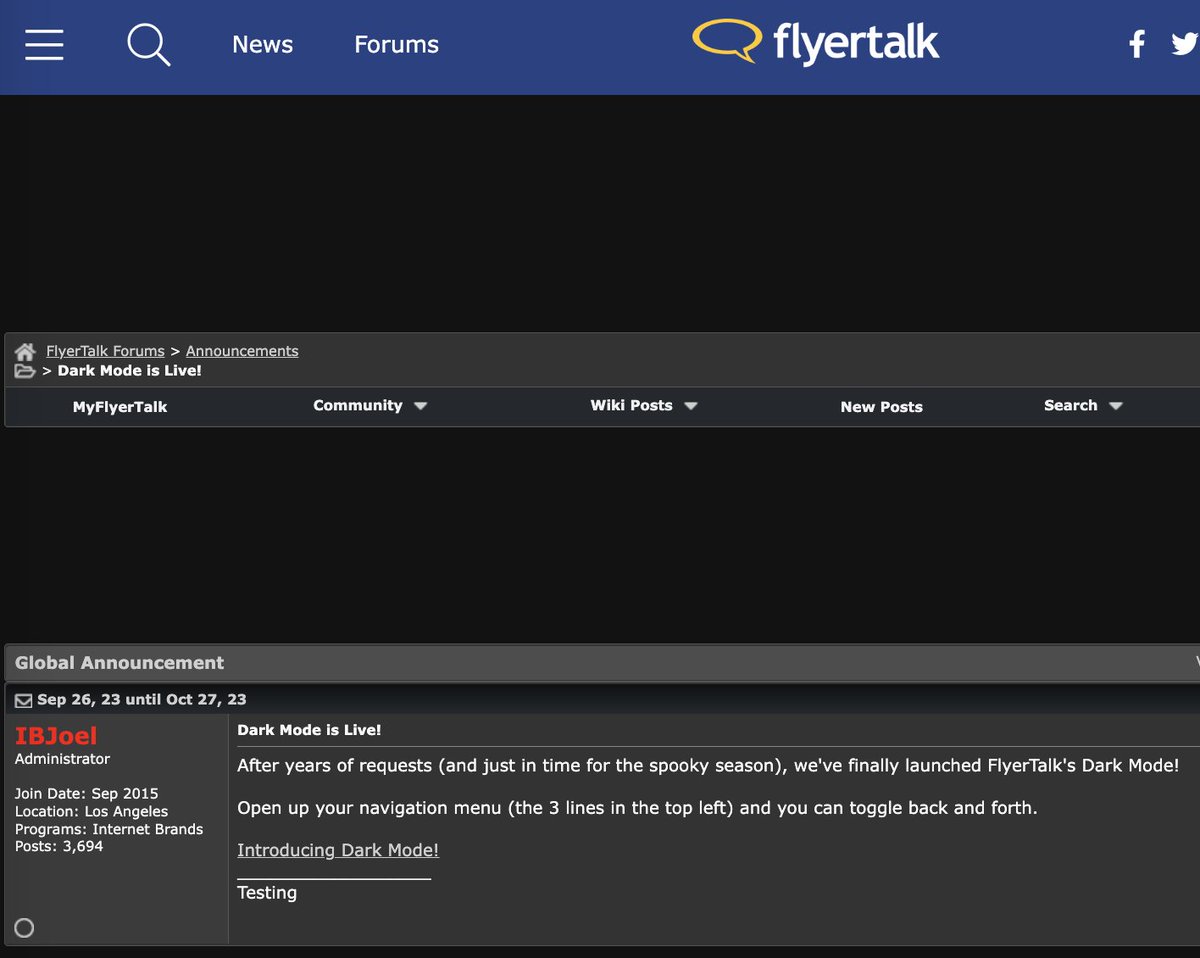Click IBJoel's offline status circle icon

(x=24, y=928)
